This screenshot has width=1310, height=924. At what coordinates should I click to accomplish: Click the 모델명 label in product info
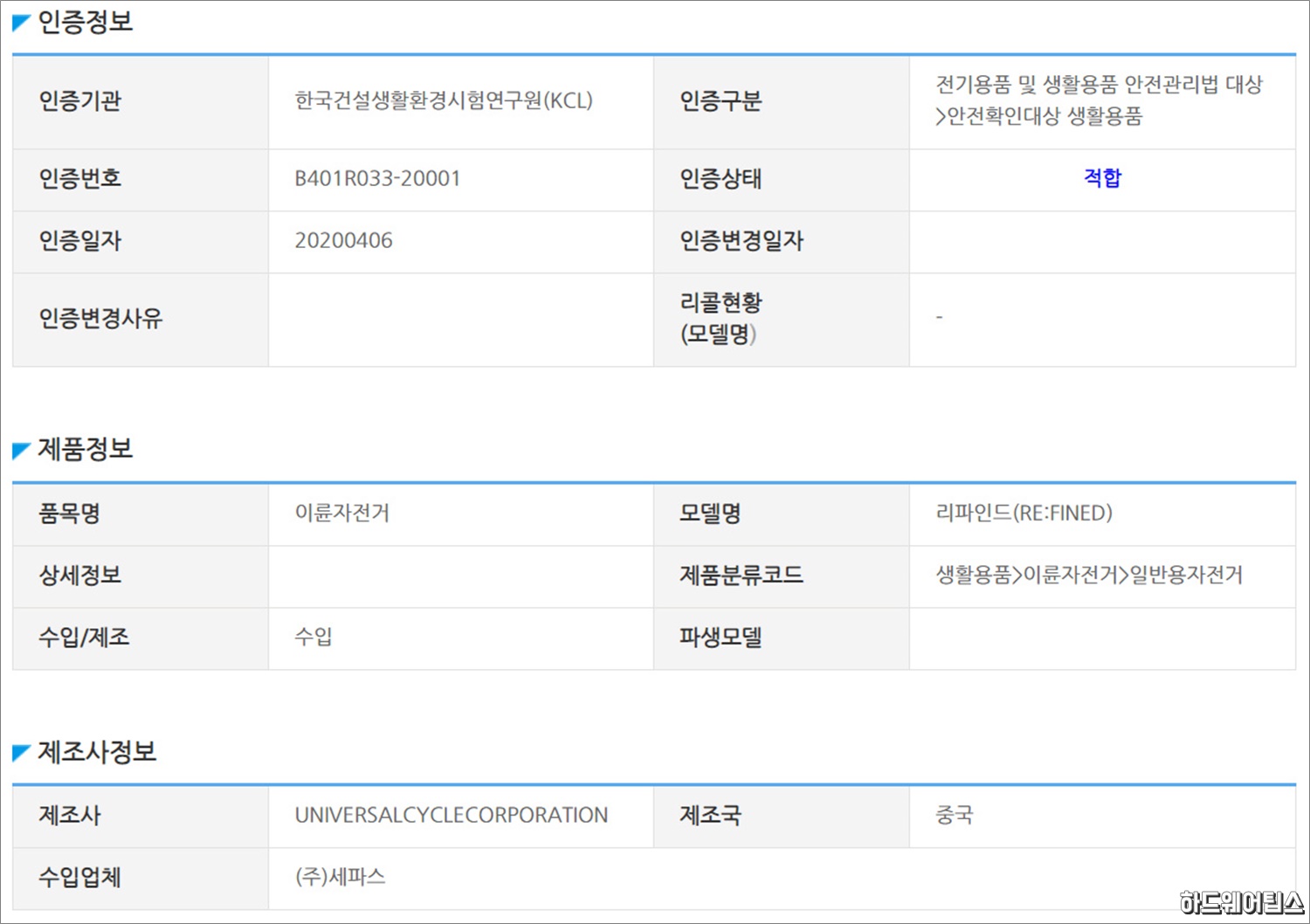click(710, 514)
